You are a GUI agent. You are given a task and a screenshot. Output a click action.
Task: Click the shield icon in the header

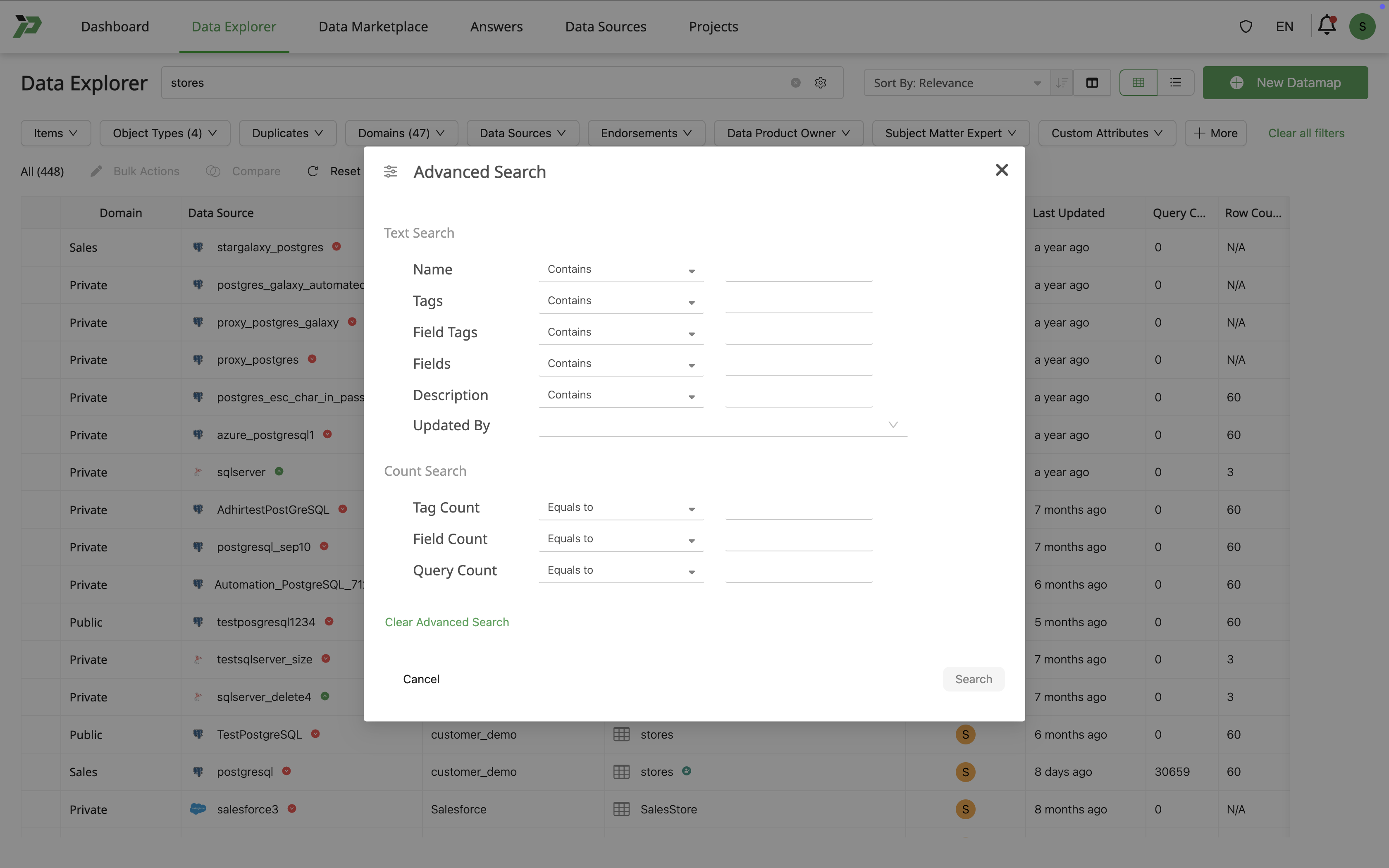[1246, 26]
